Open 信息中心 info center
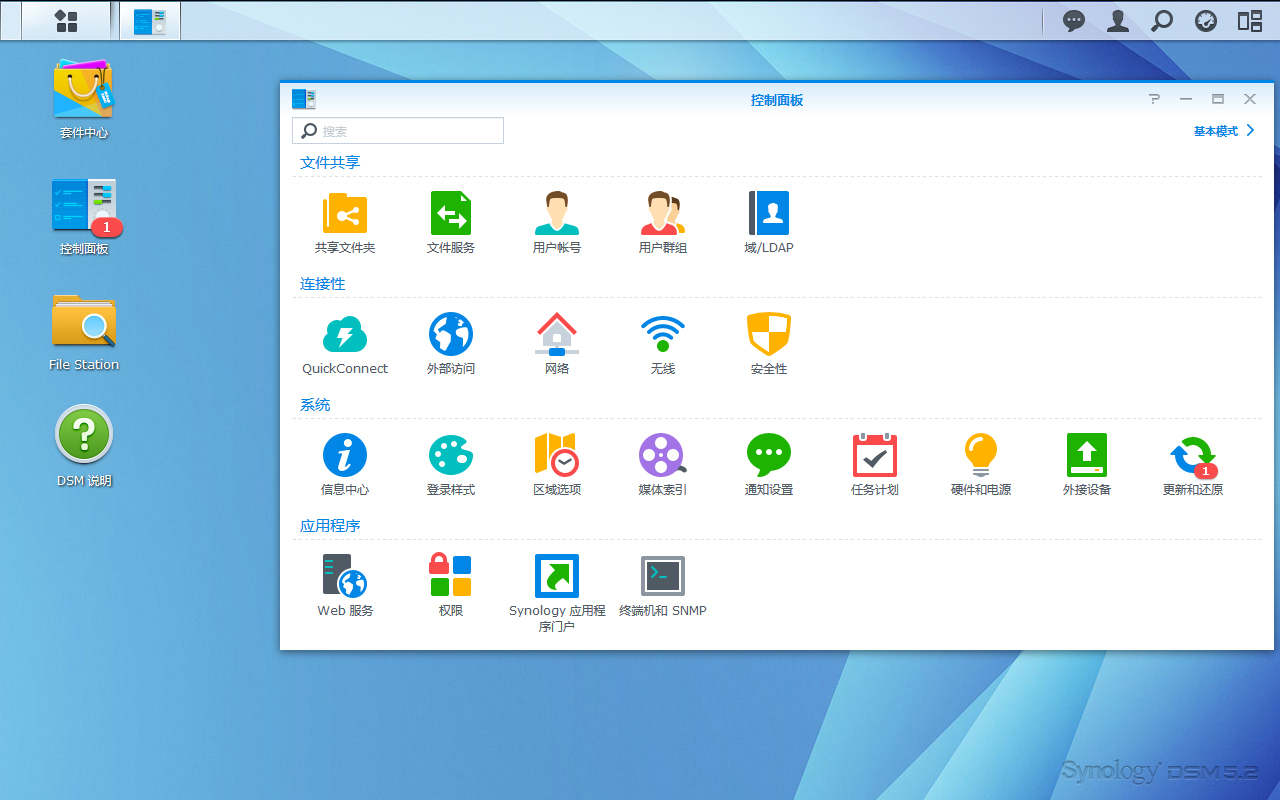Viewport: 1280px width, 800px height. pos(345,455)
